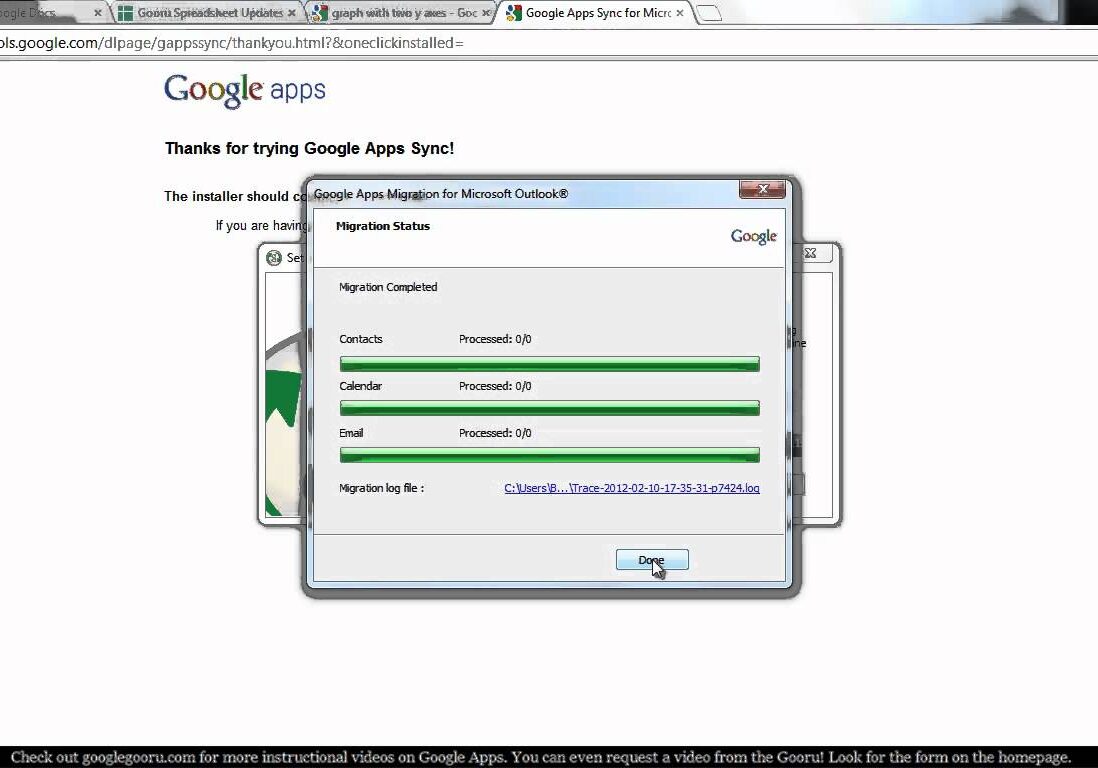This screenshot has height=768, width=1098.
Task: Click the Google logo in the migration dialog
Action: click(x=753, y=237)
